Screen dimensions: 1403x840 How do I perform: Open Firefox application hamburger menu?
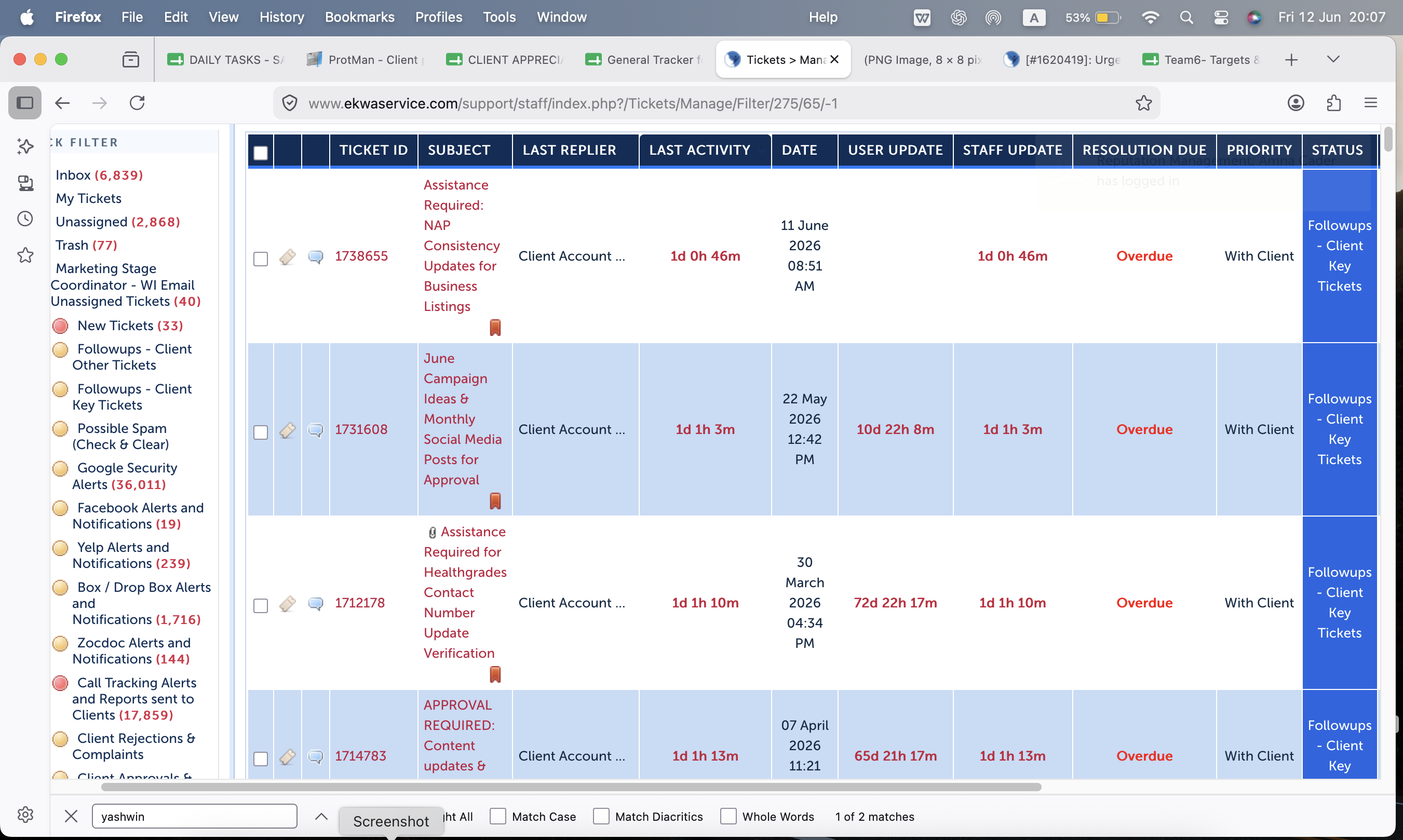coord(1370,103)
